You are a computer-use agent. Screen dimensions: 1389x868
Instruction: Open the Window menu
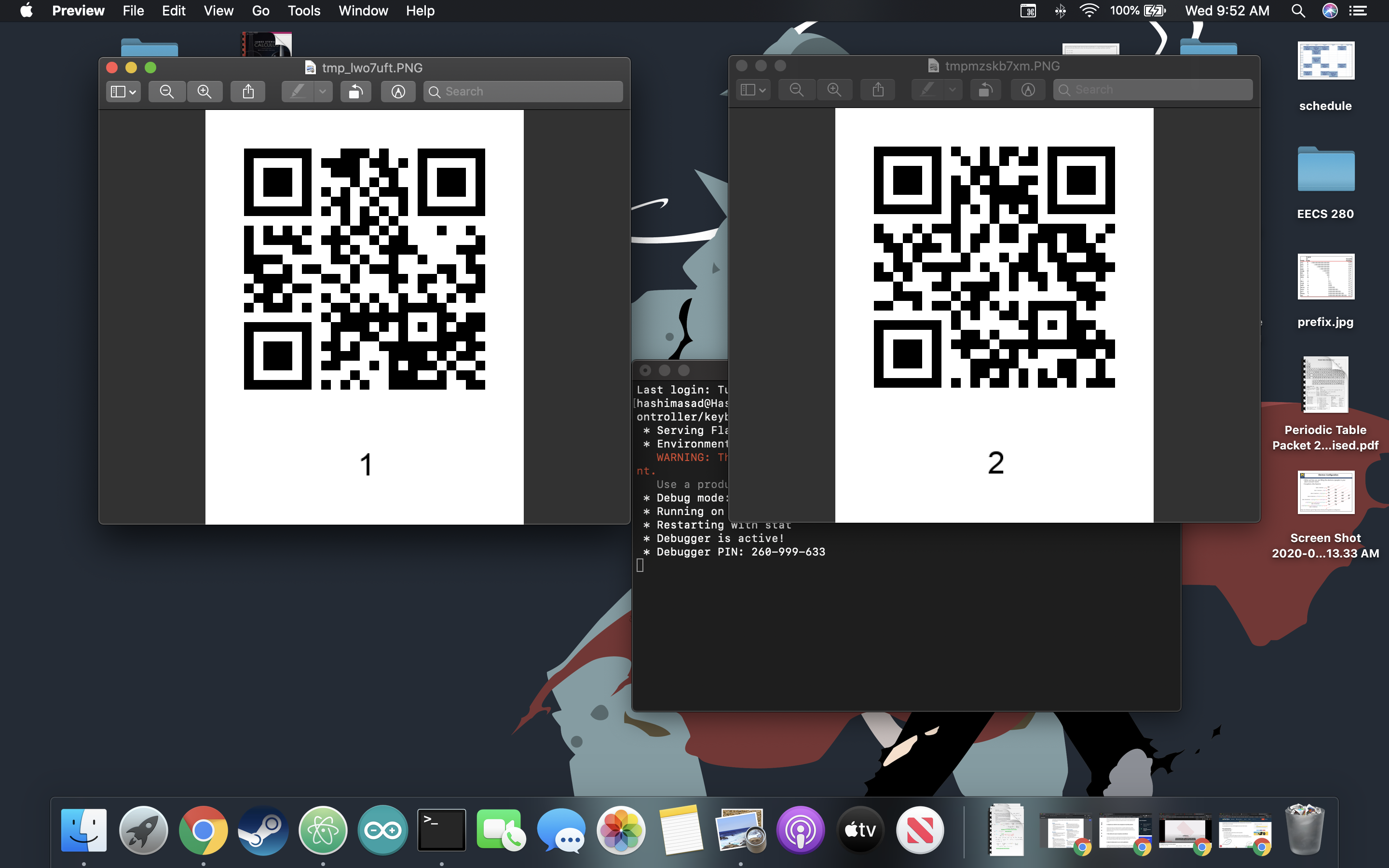click(x=363, y=10)
